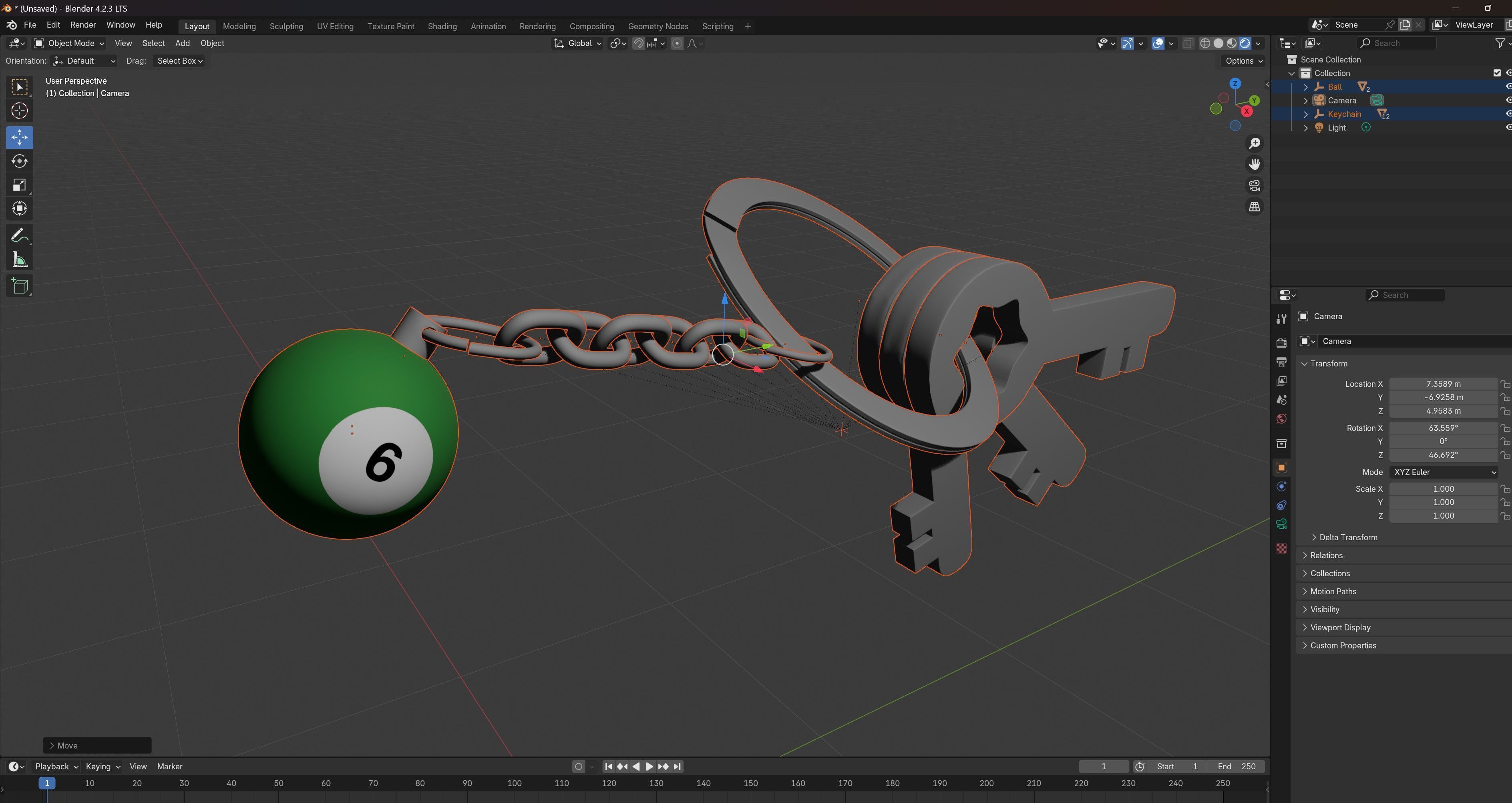
Task: Toggle snapping magnet icon
Action: (639, 43)
